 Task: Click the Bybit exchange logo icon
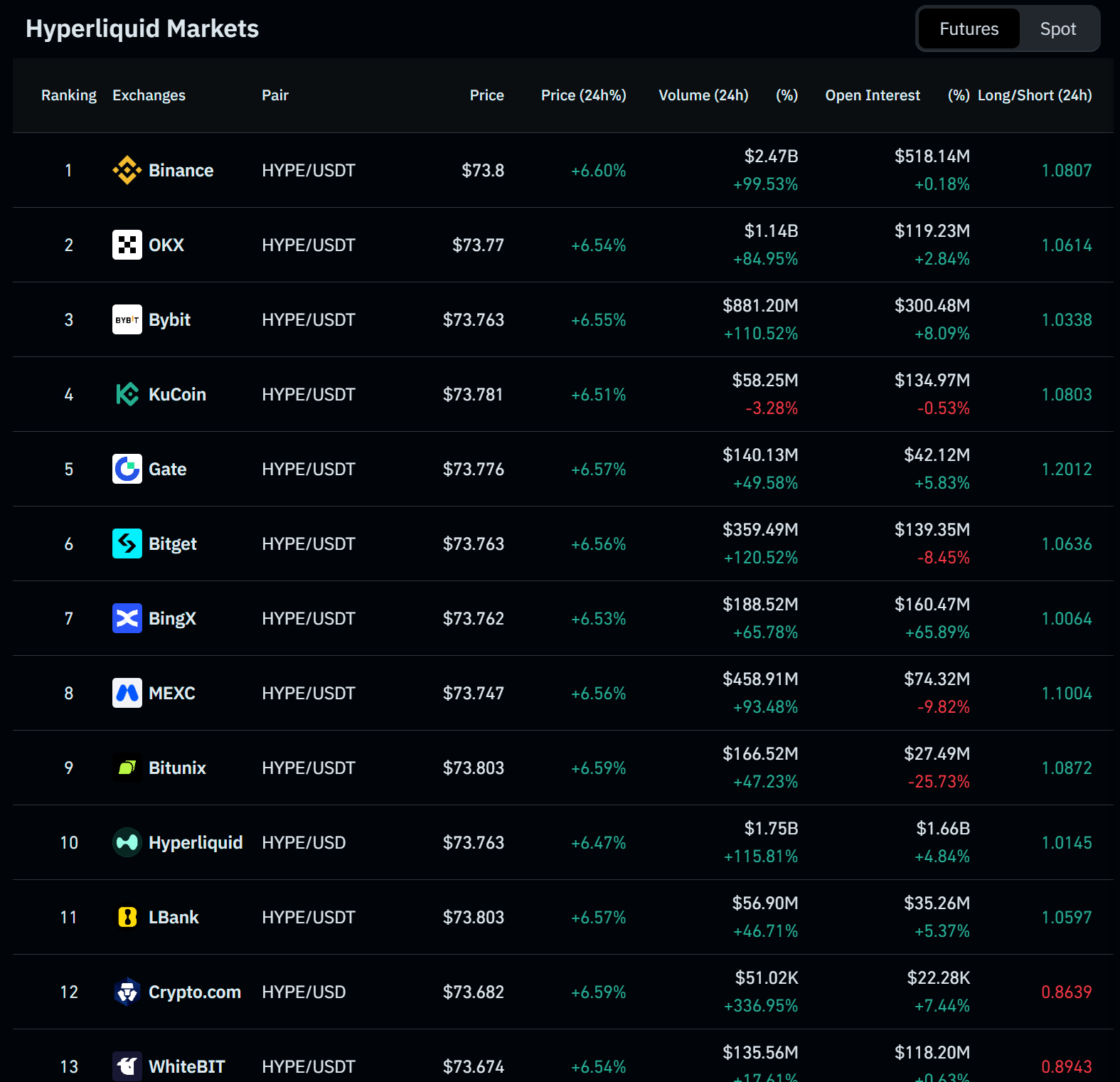[127, 319]
